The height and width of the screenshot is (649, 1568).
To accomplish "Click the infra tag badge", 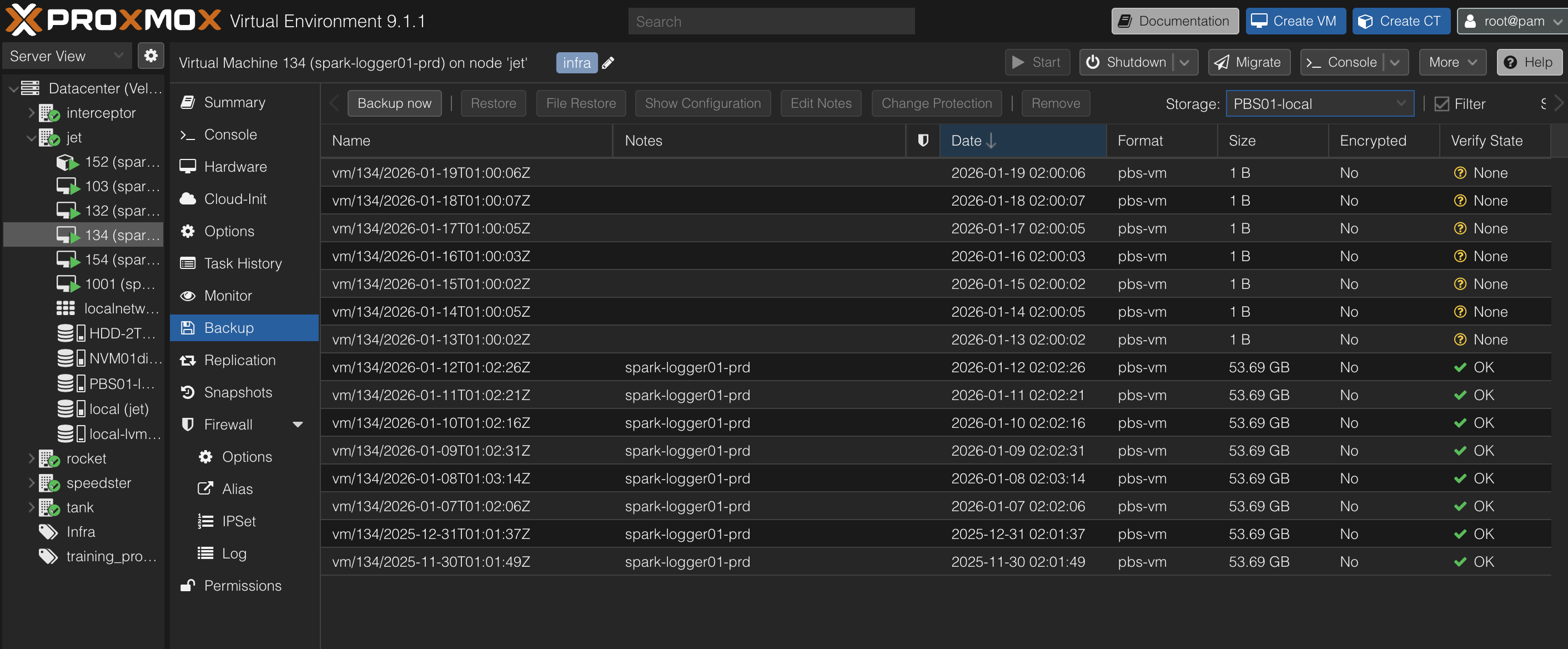I will (x=576, y=63).
